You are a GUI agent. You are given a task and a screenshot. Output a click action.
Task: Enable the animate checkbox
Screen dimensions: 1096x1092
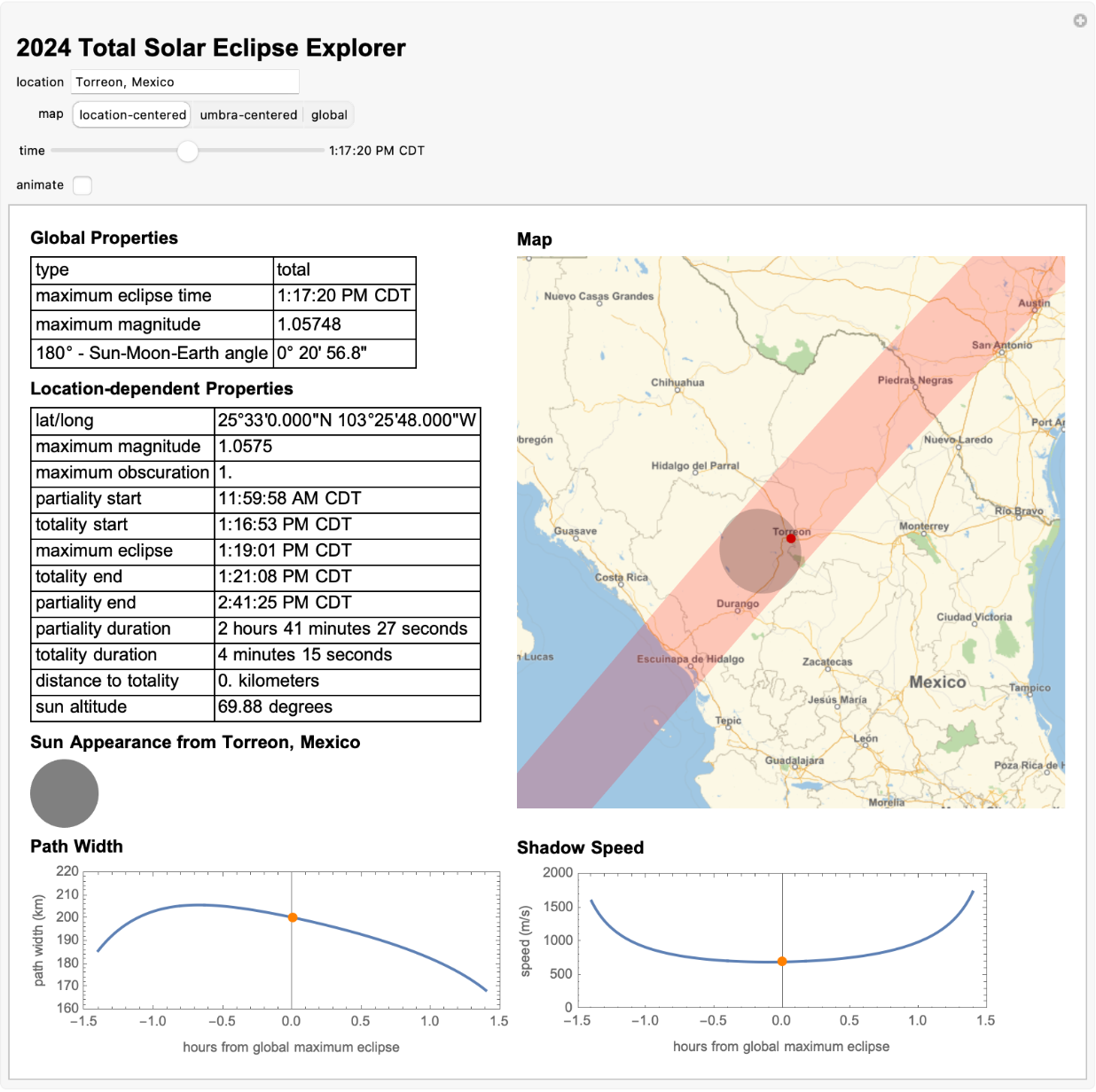[x=82, y=185]
